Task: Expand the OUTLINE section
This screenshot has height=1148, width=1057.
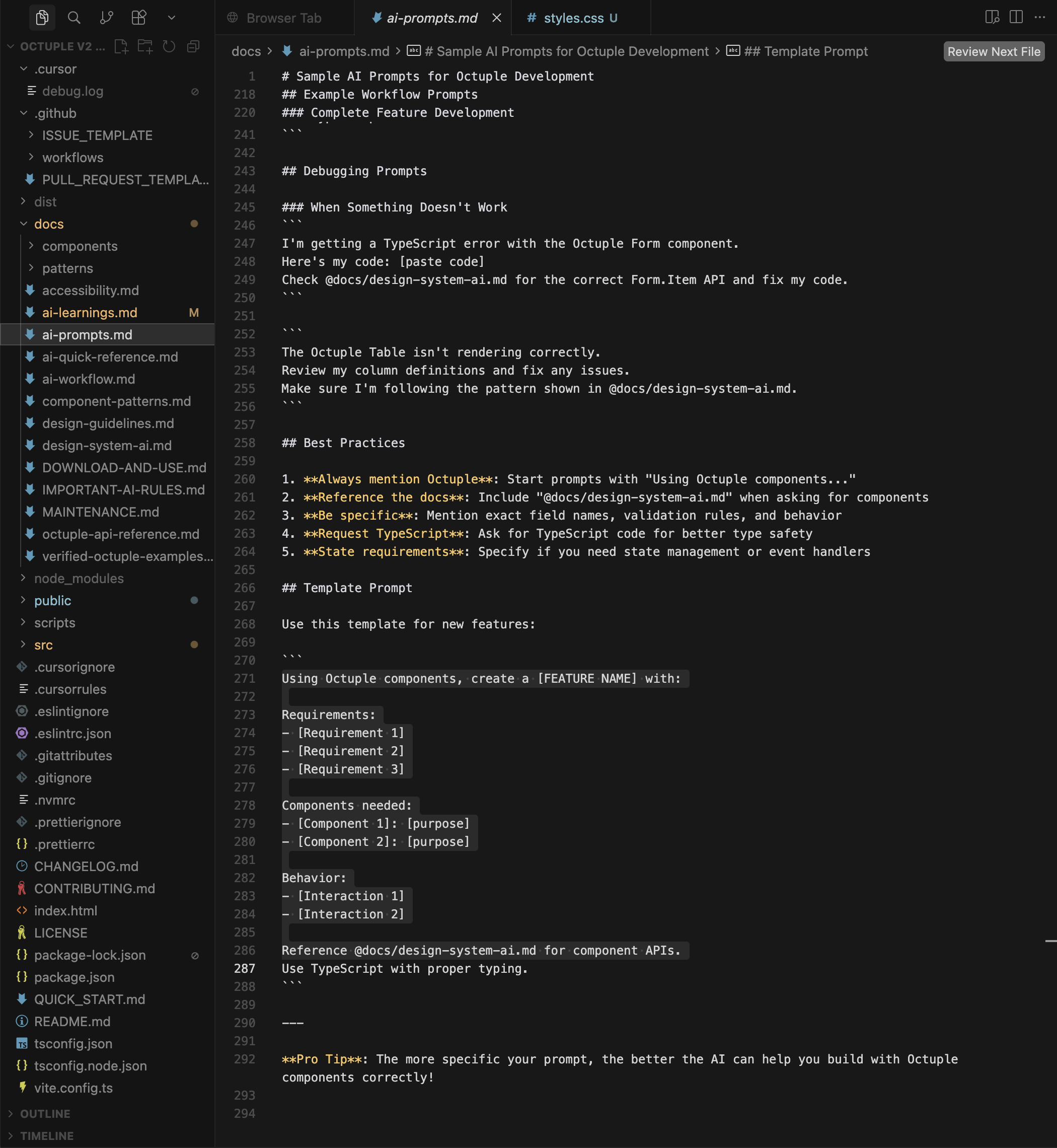Action: coord(45,1114)
